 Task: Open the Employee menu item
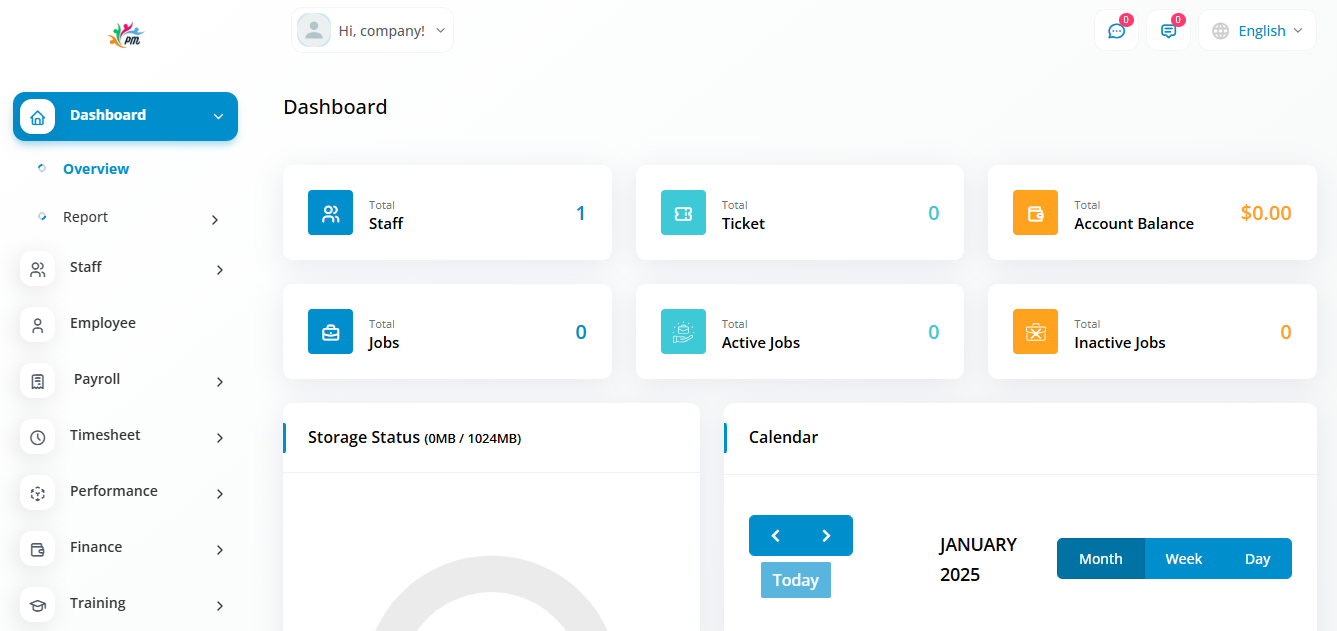pos(103,324)
